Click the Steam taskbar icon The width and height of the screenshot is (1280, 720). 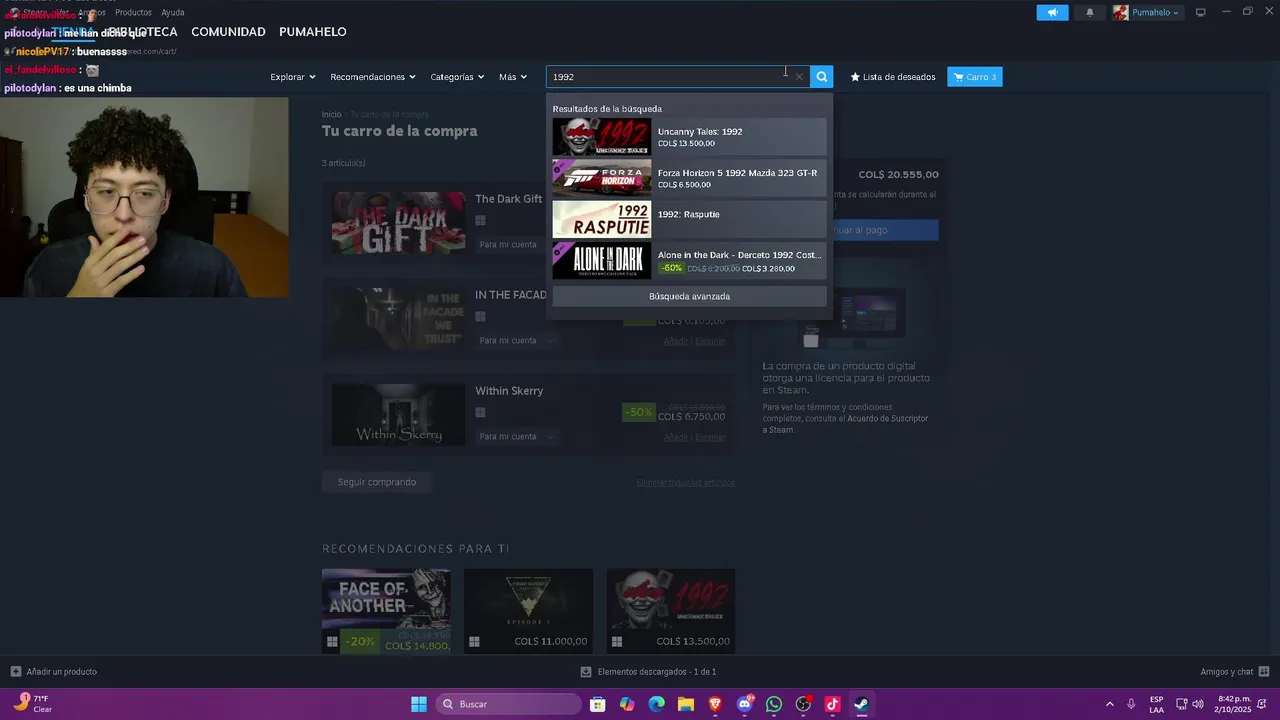(861, 704)
